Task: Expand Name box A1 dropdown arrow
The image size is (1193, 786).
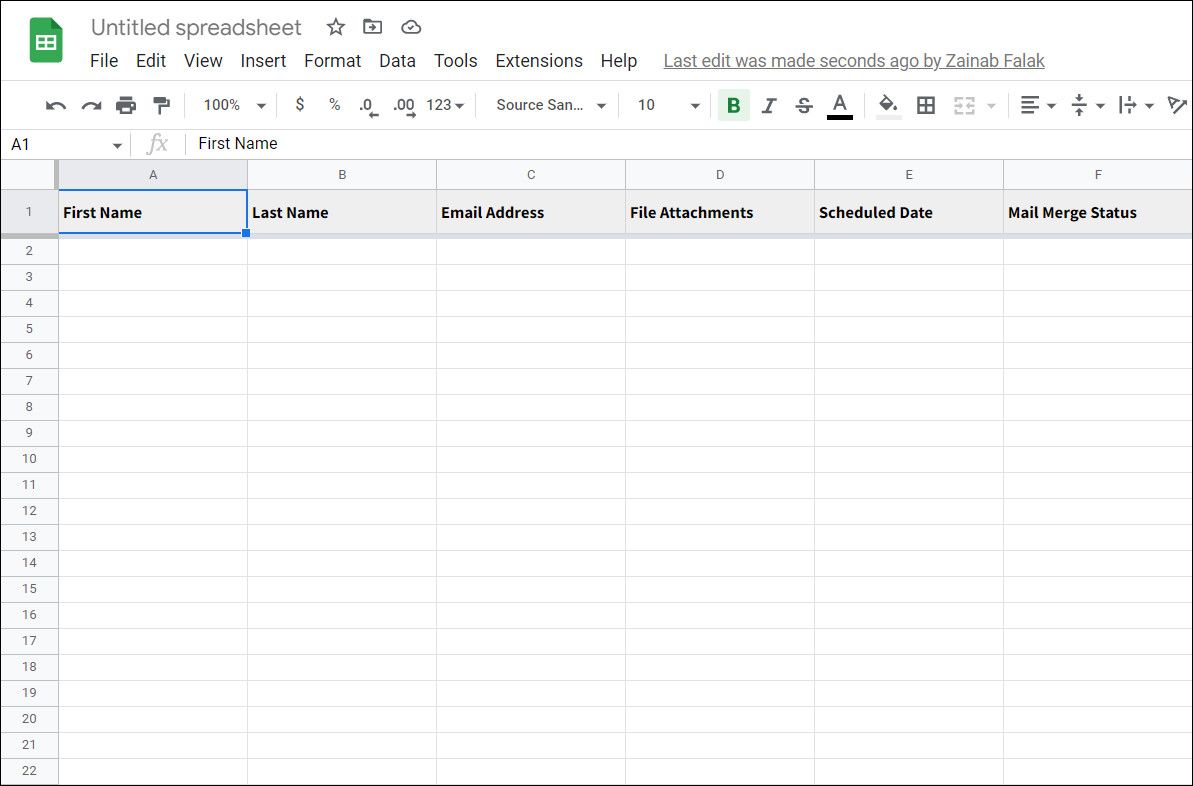Action: click(117, 145)
